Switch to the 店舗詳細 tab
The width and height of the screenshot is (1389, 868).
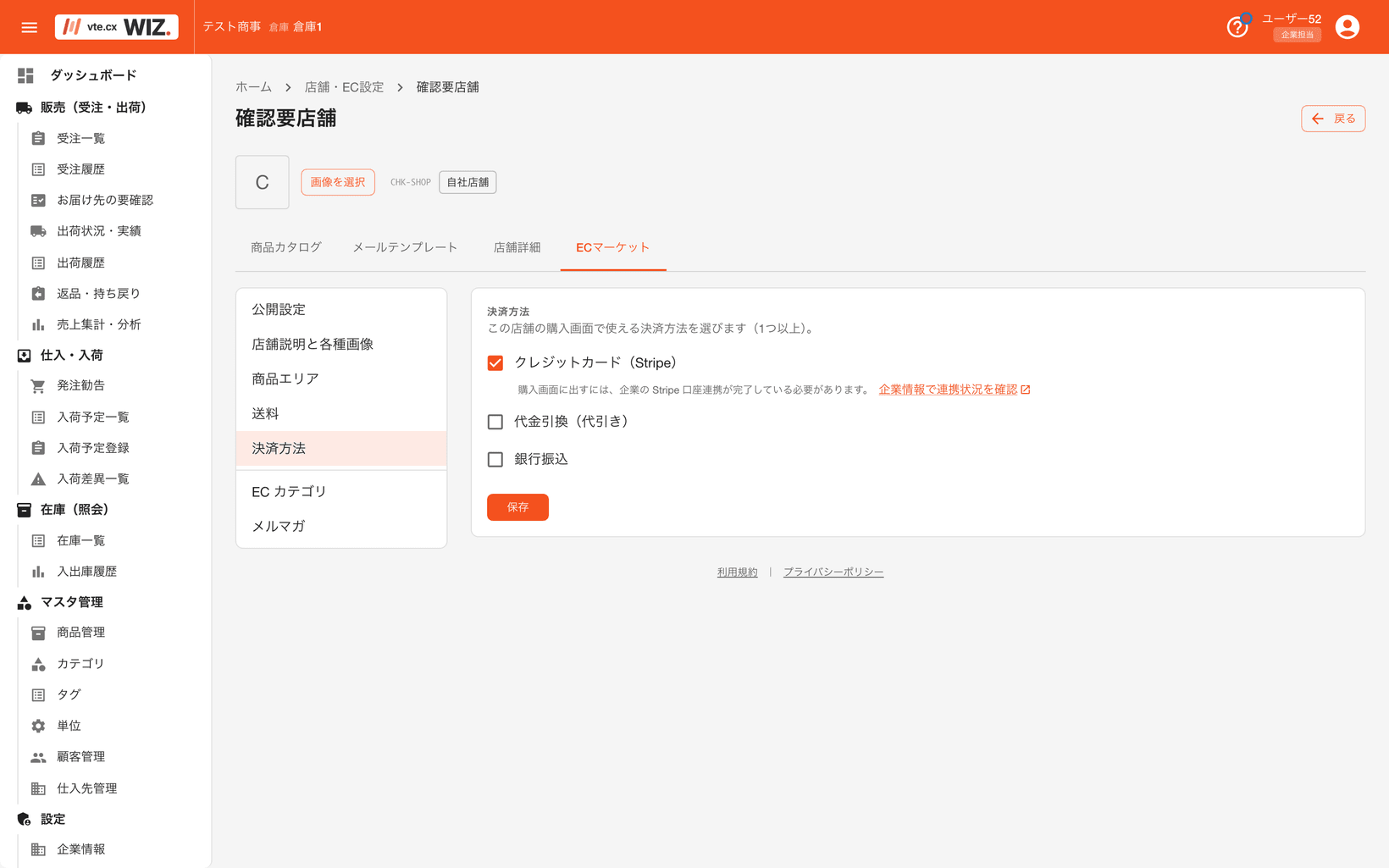pyautogui.click(x=517, y=247)
